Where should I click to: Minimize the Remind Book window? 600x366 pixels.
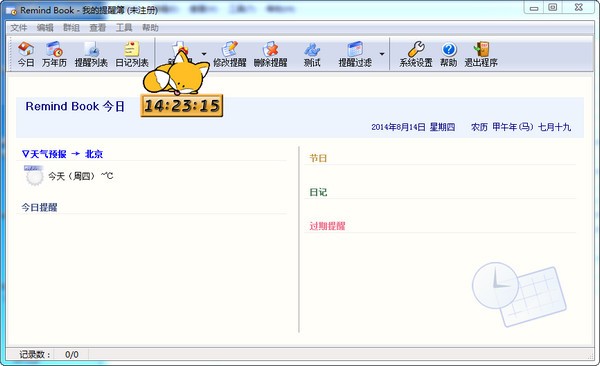534,8
